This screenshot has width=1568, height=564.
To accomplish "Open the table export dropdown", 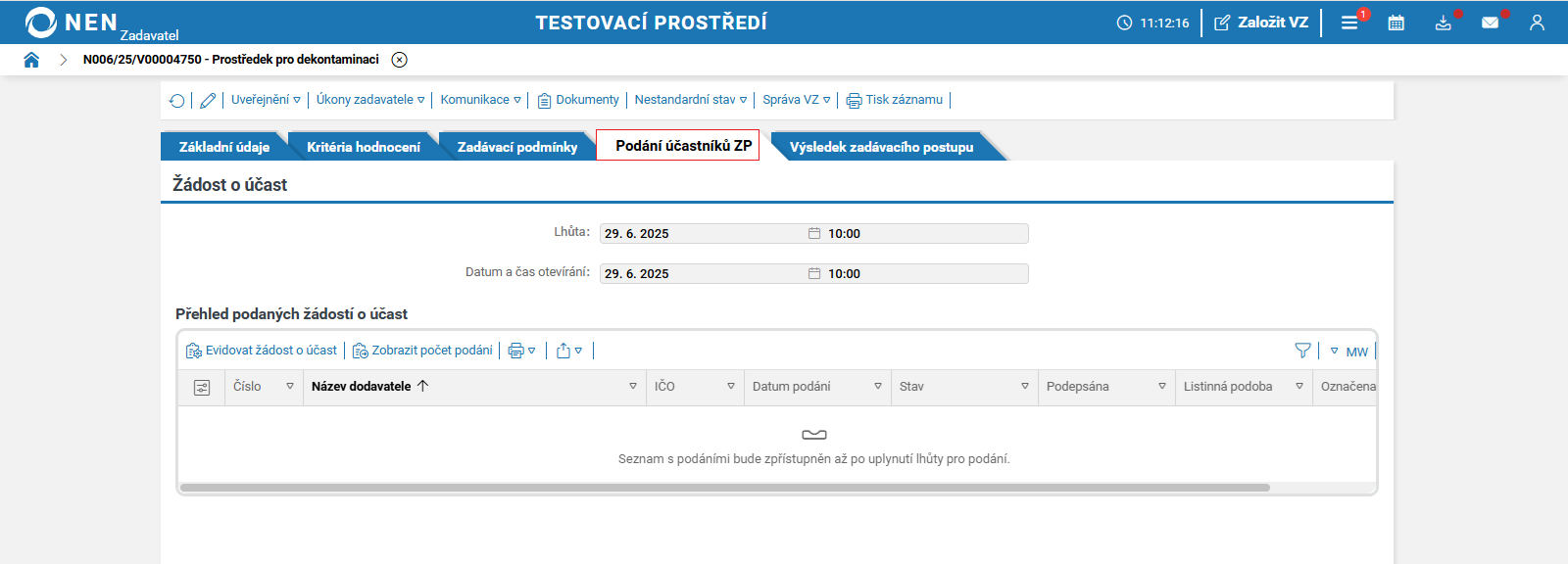I will [569, 351].
